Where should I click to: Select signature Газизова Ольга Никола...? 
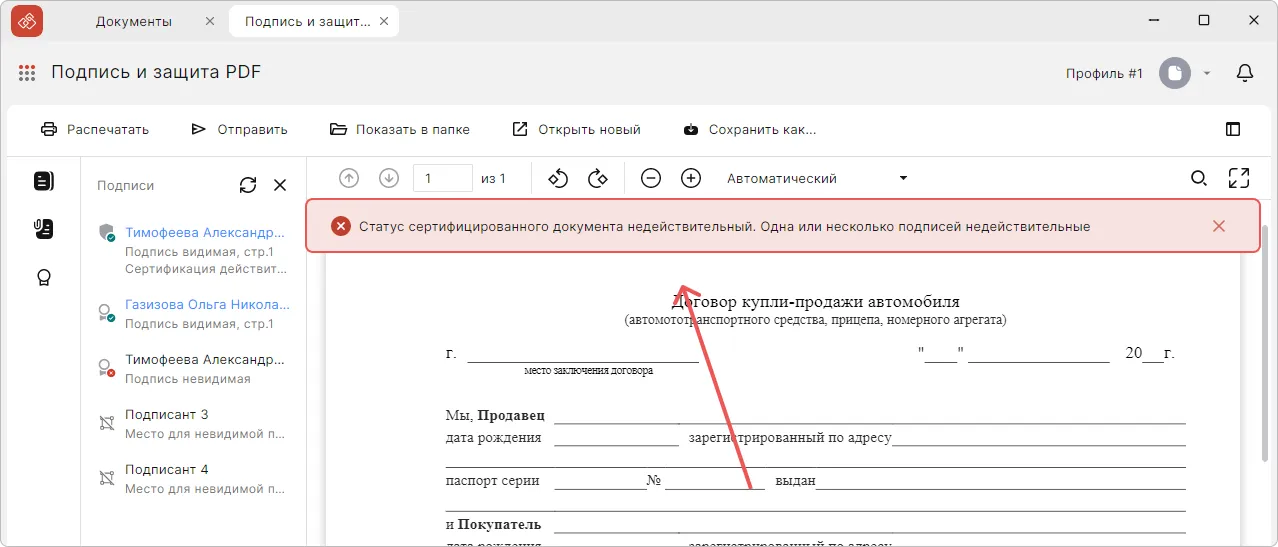pos(194,314)
